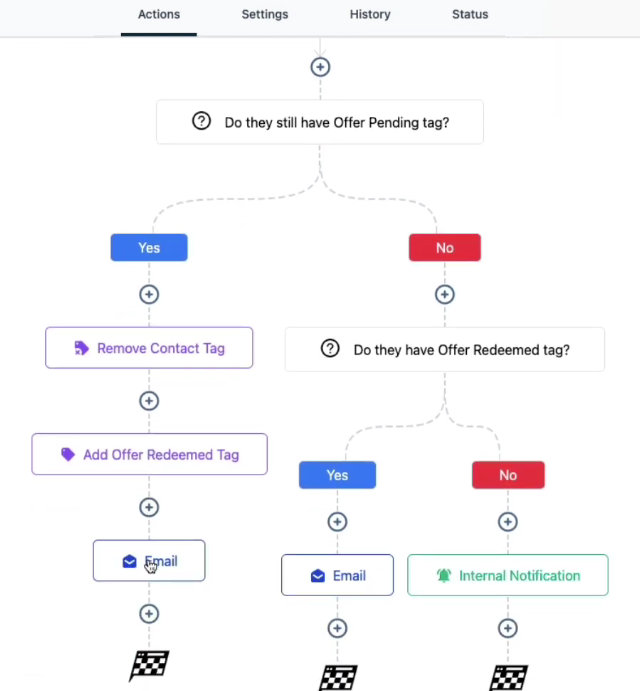The height and width of the screenshot is (691, 640).
Task: Click finish flag under Internal Notification branch
Action: click(x=508, y=677)
